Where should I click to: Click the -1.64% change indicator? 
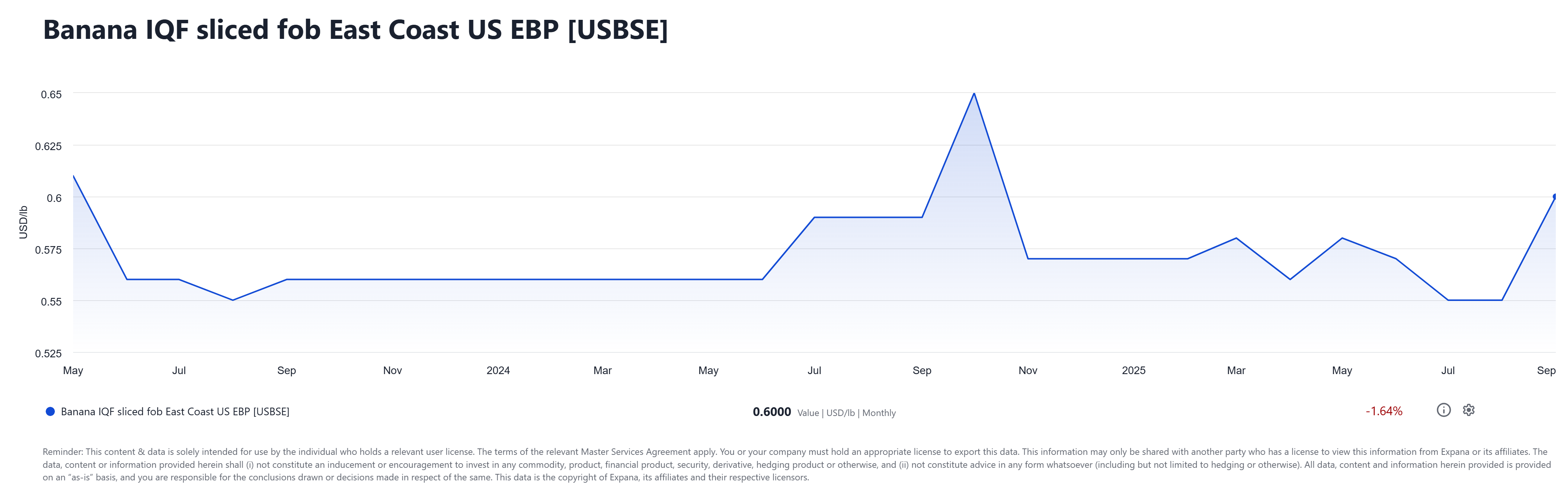pyautogui.click(x=1384, y=411)
